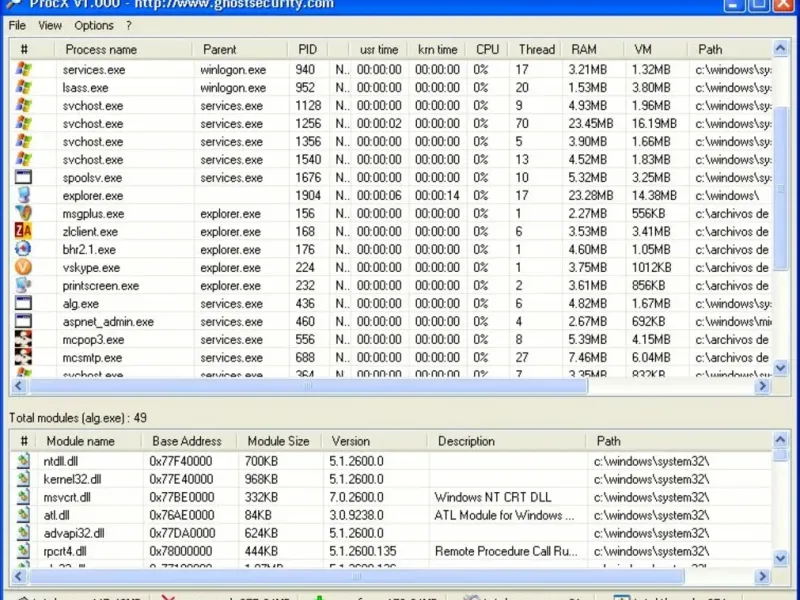Click process list scroll left arrow
This screenshot has width=800, height=600.
point(19,386)
